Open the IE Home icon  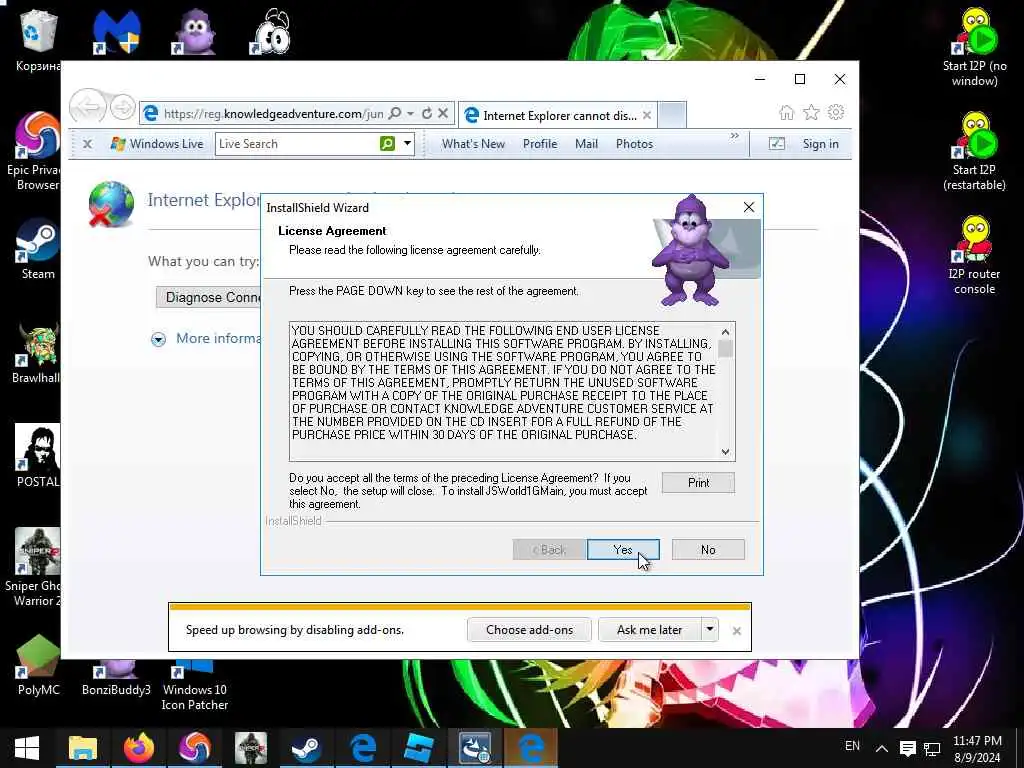coord(786,113)
